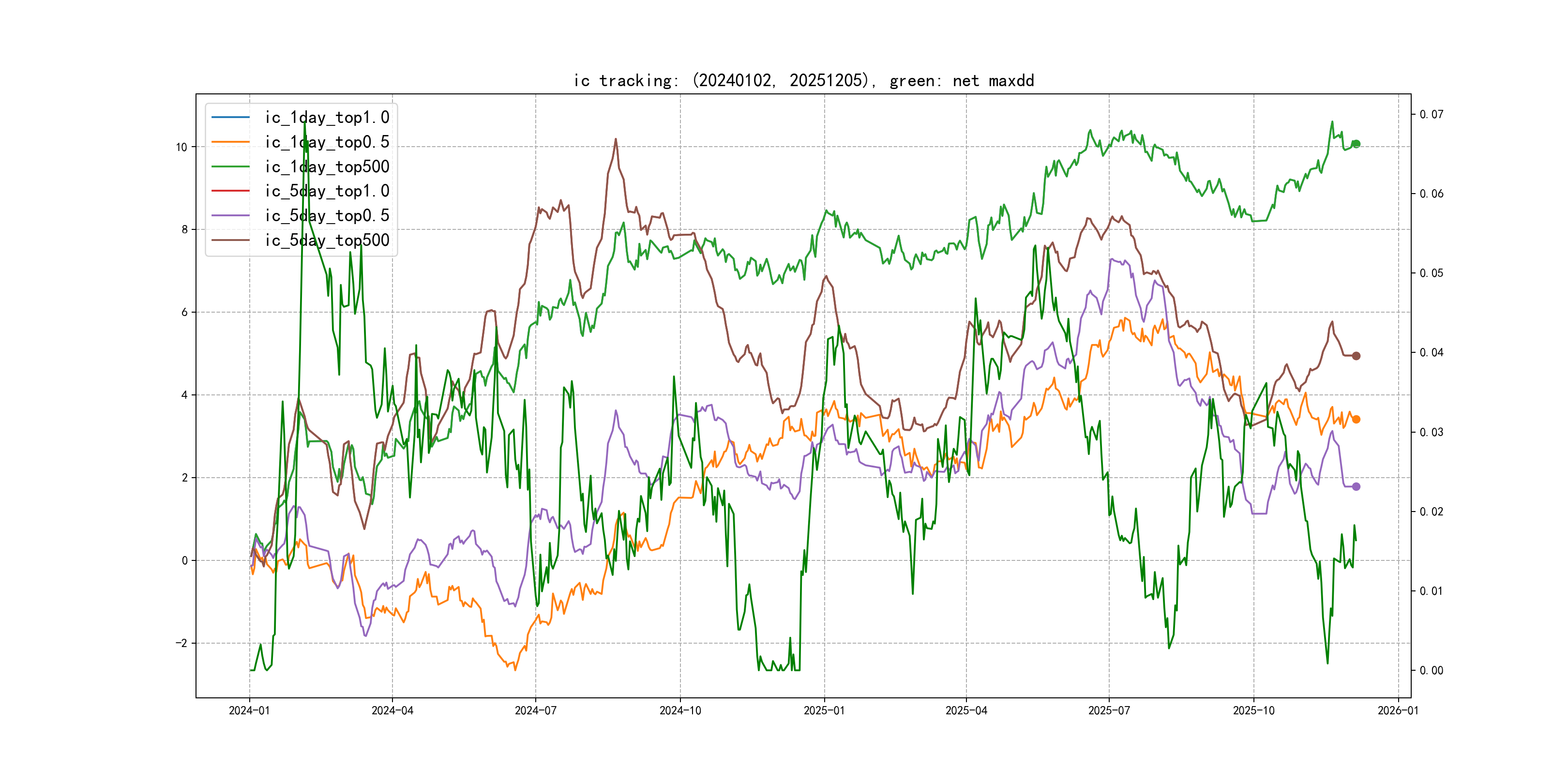
Task: Click the orange endpoint marker dot
Action: pyautogui.click(x=1356, y=419)
